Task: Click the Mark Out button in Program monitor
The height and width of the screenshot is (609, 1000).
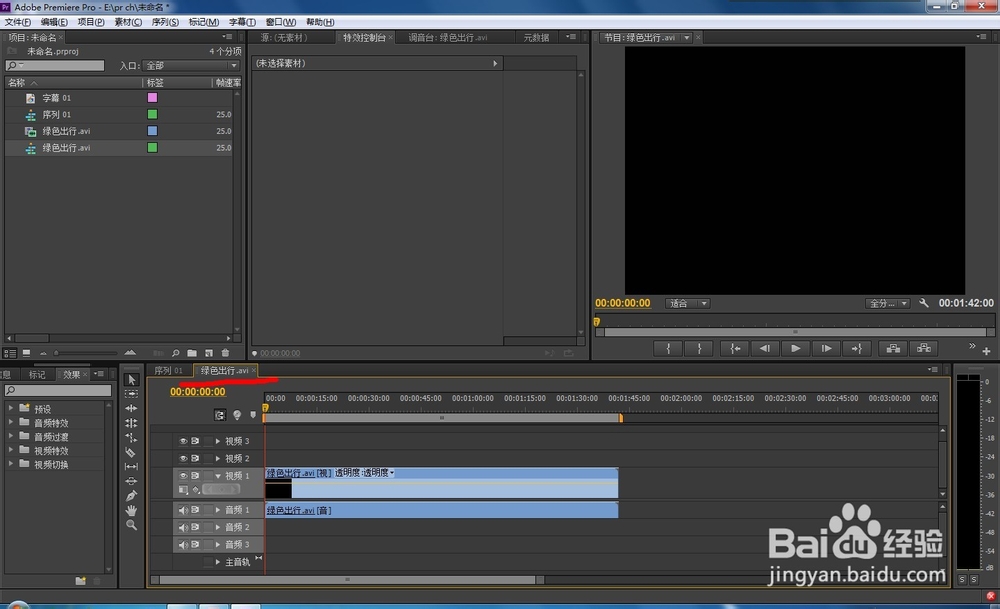Action: (699, 348)
